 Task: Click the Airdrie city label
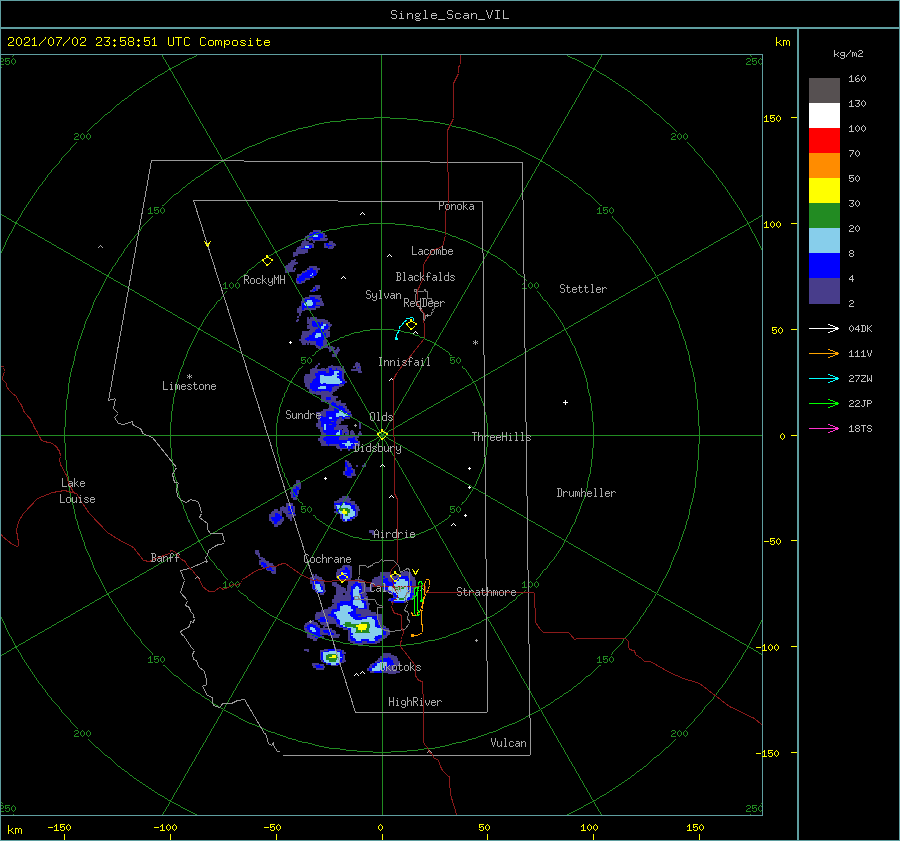pos(394,534)
